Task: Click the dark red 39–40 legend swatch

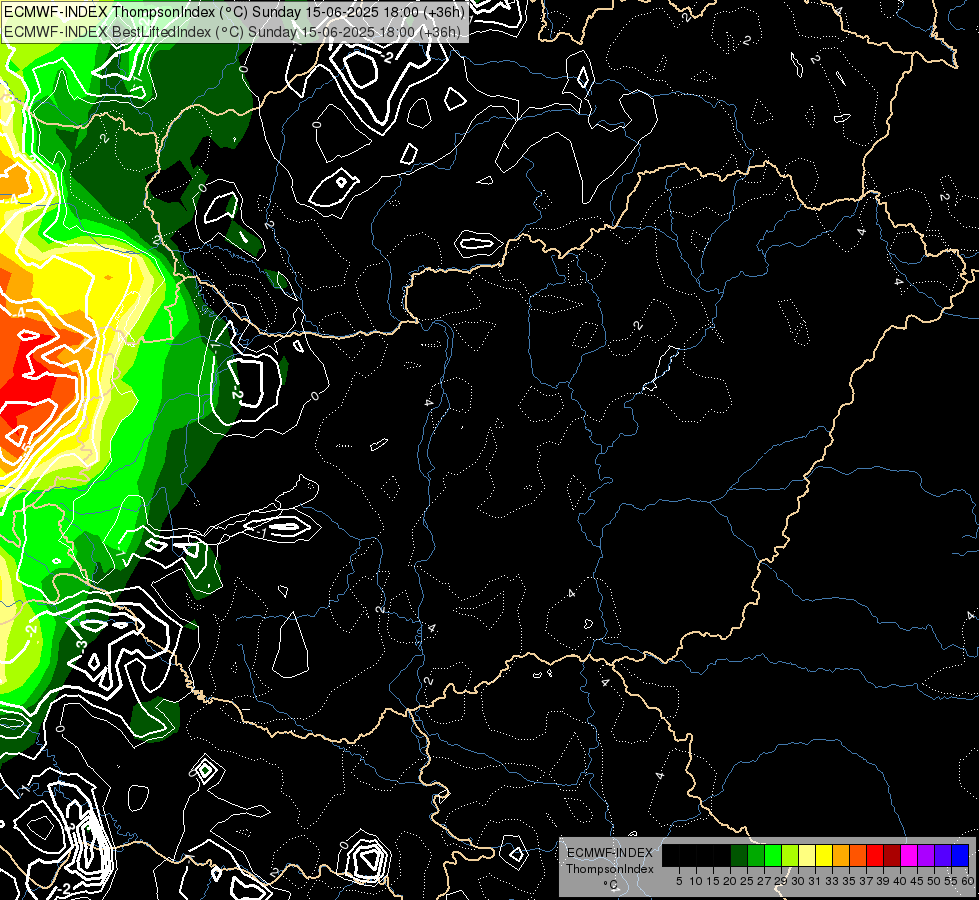Action: pyautogui.click(x=892, y=856)
